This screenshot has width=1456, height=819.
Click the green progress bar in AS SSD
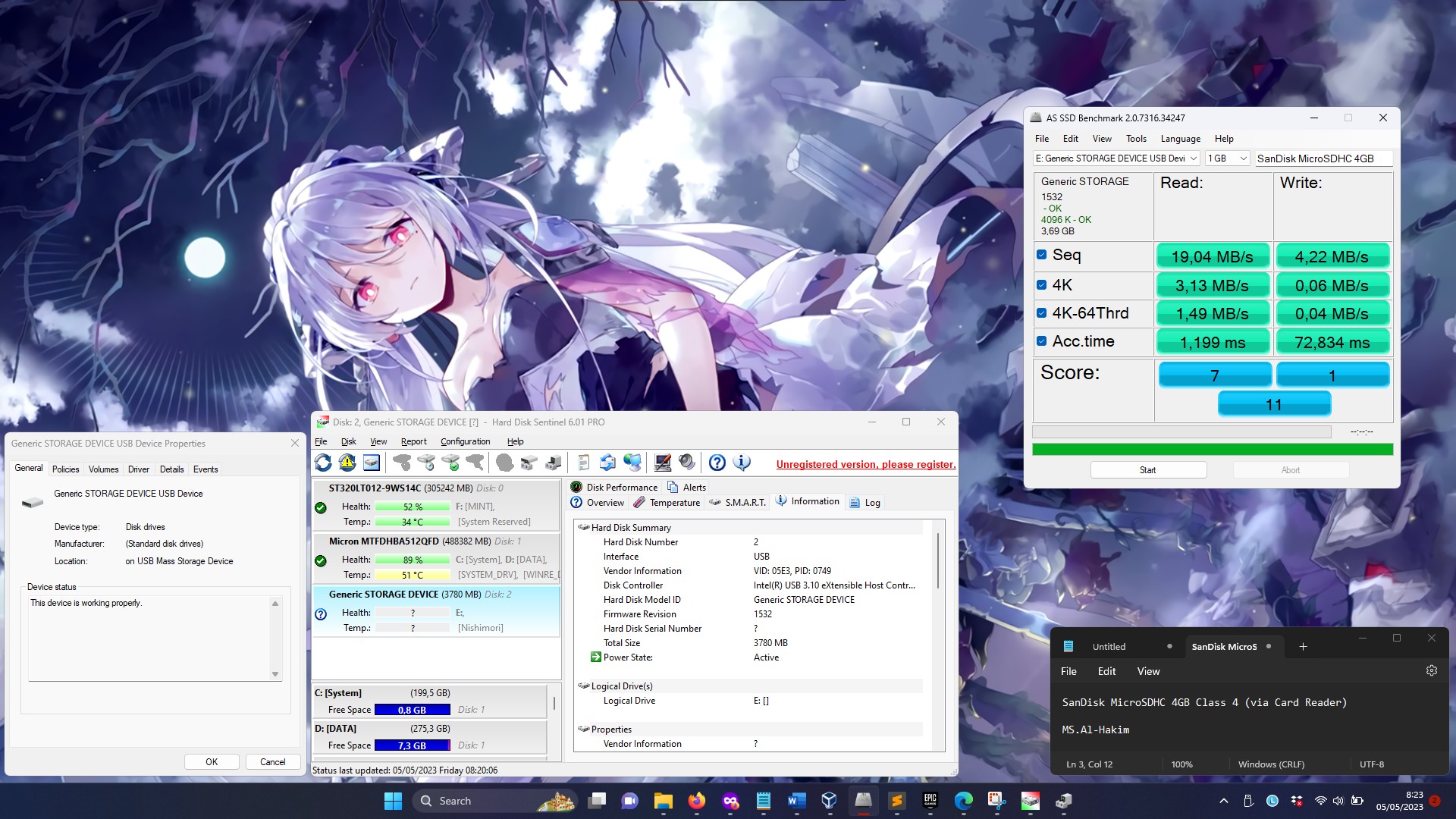pos(1213,450)
